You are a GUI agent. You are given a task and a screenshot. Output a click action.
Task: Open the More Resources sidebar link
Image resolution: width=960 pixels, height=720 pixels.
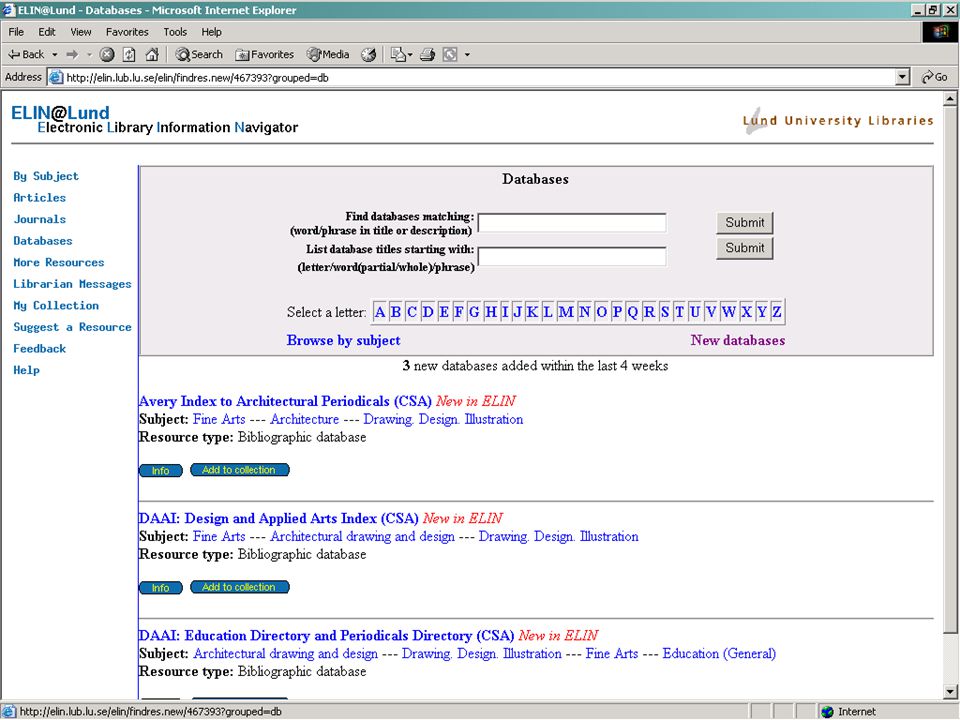click(59, 262)
